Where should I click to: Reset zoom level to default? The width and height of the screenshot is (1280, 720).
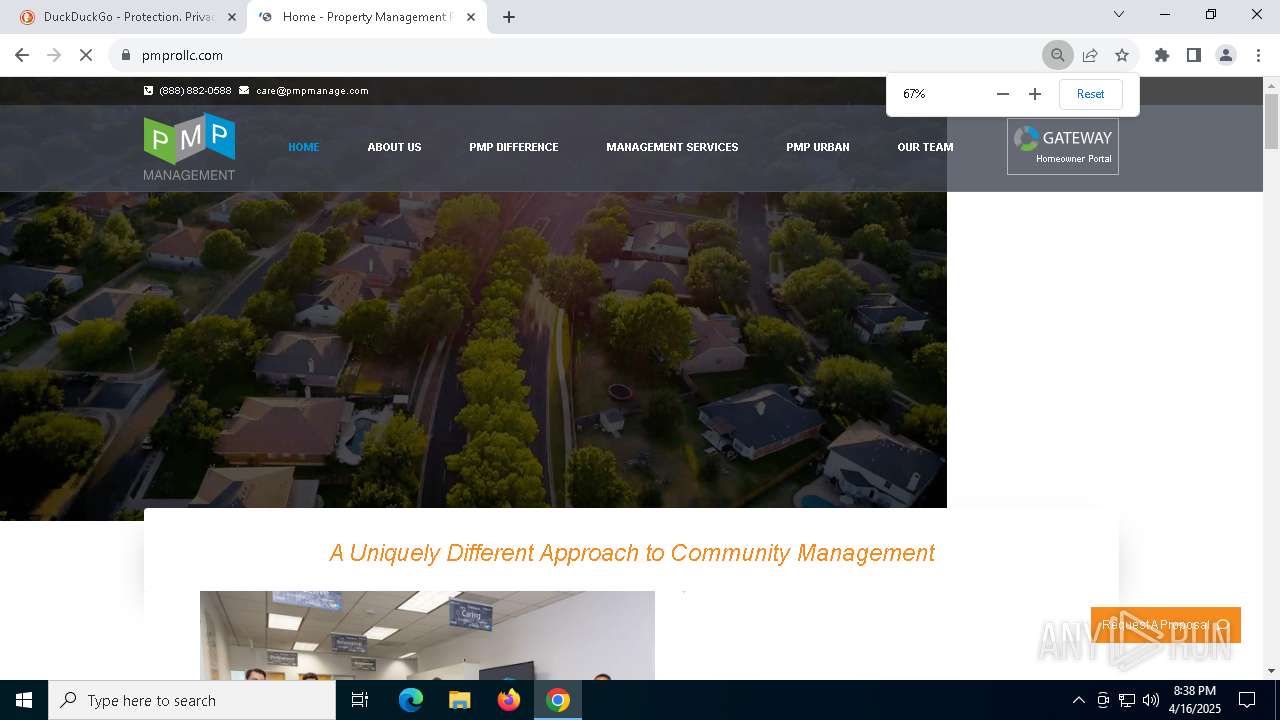pyautogui.click(x=1090, y=94)
